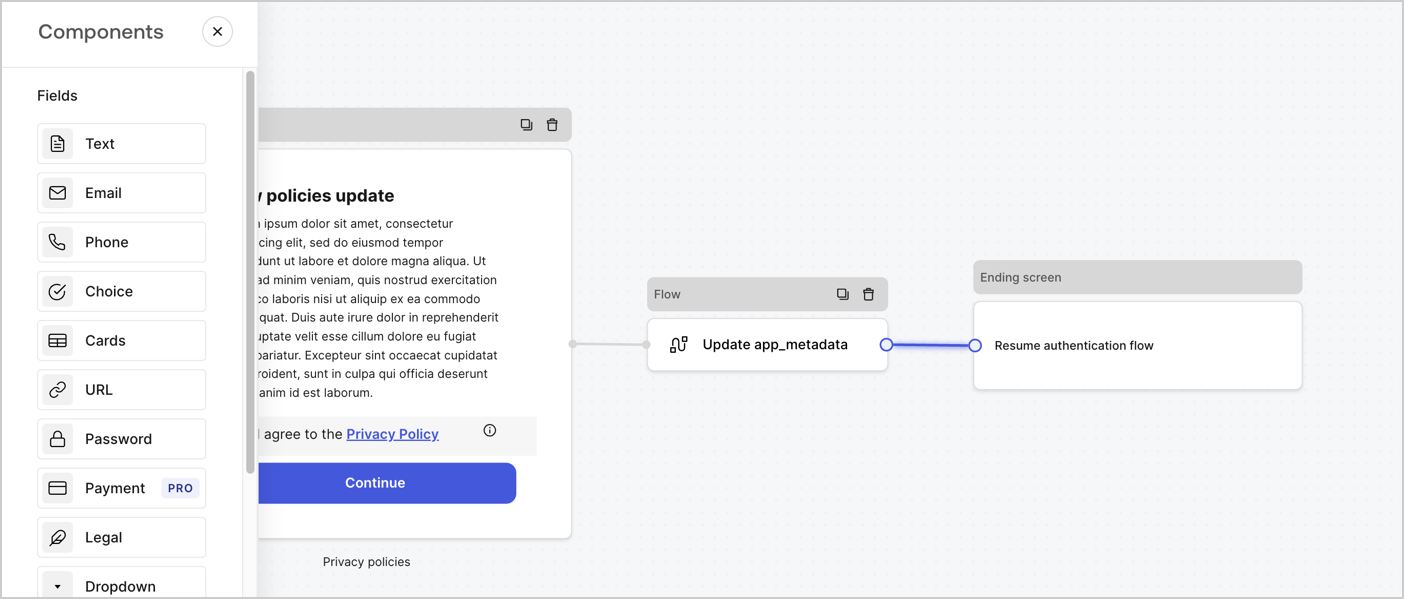Choose the Password field component

click(x=121, y=438)
